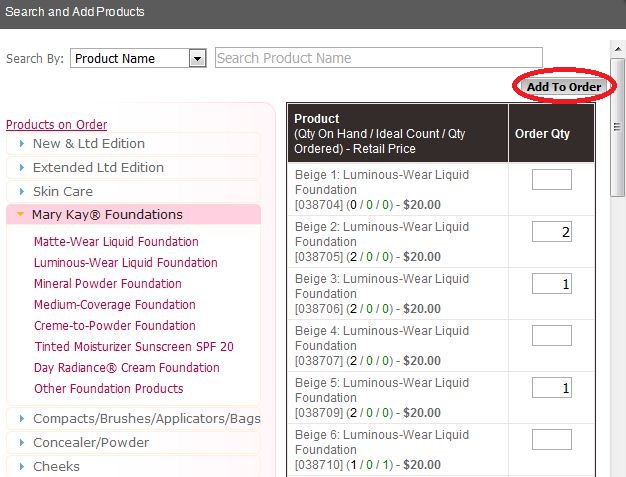Open the Luminous-Wear Liquid Foundation link

point(126,263)
